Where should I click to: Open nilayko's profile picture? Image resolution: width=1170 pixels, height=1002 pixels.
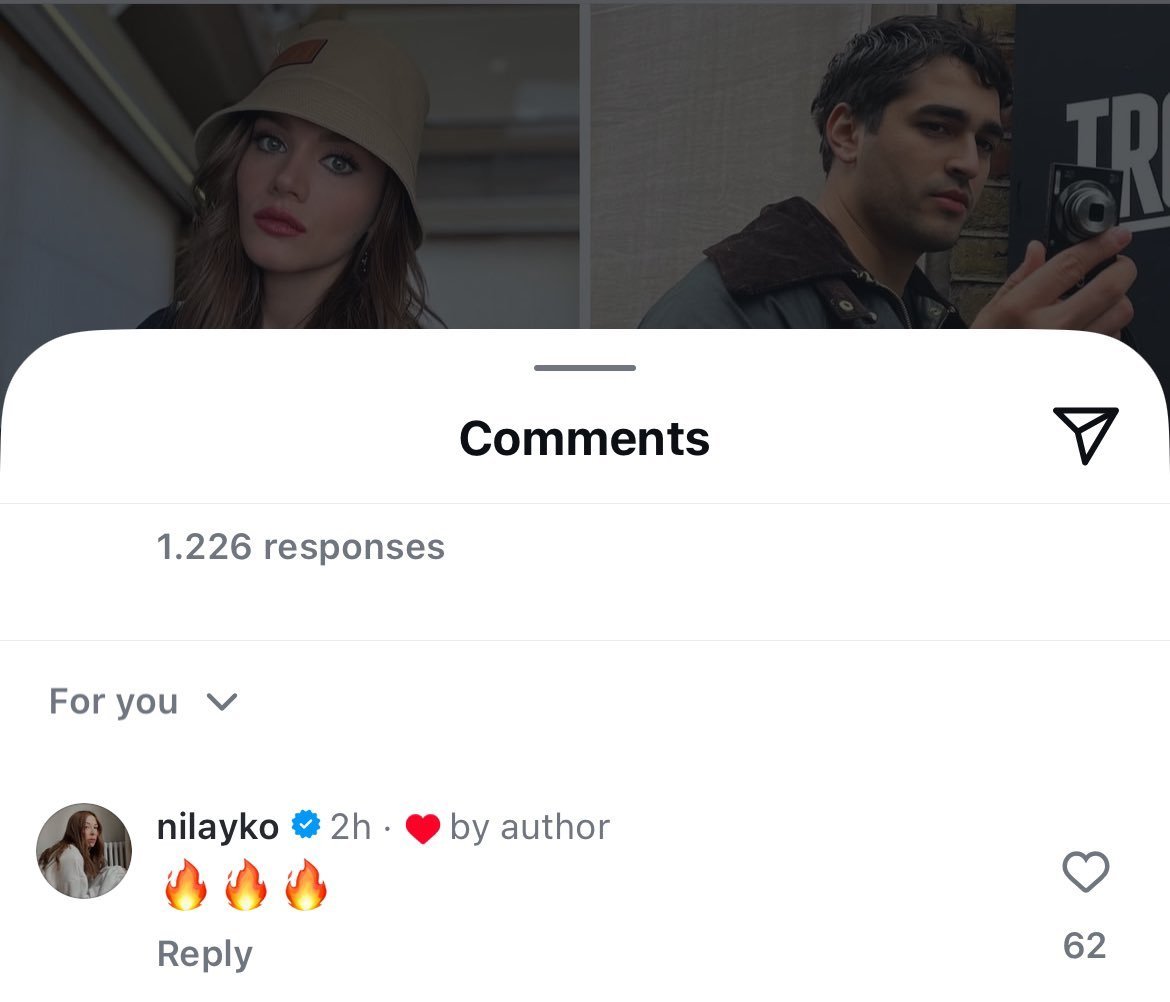84,850
